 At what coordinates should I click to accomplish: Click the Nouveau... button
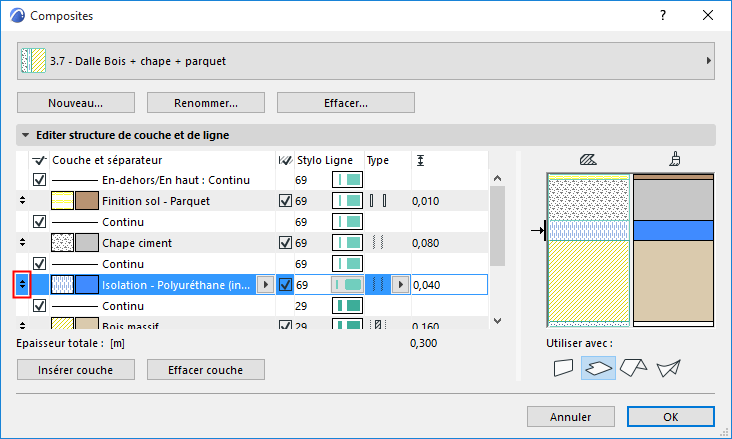(76, 103)
